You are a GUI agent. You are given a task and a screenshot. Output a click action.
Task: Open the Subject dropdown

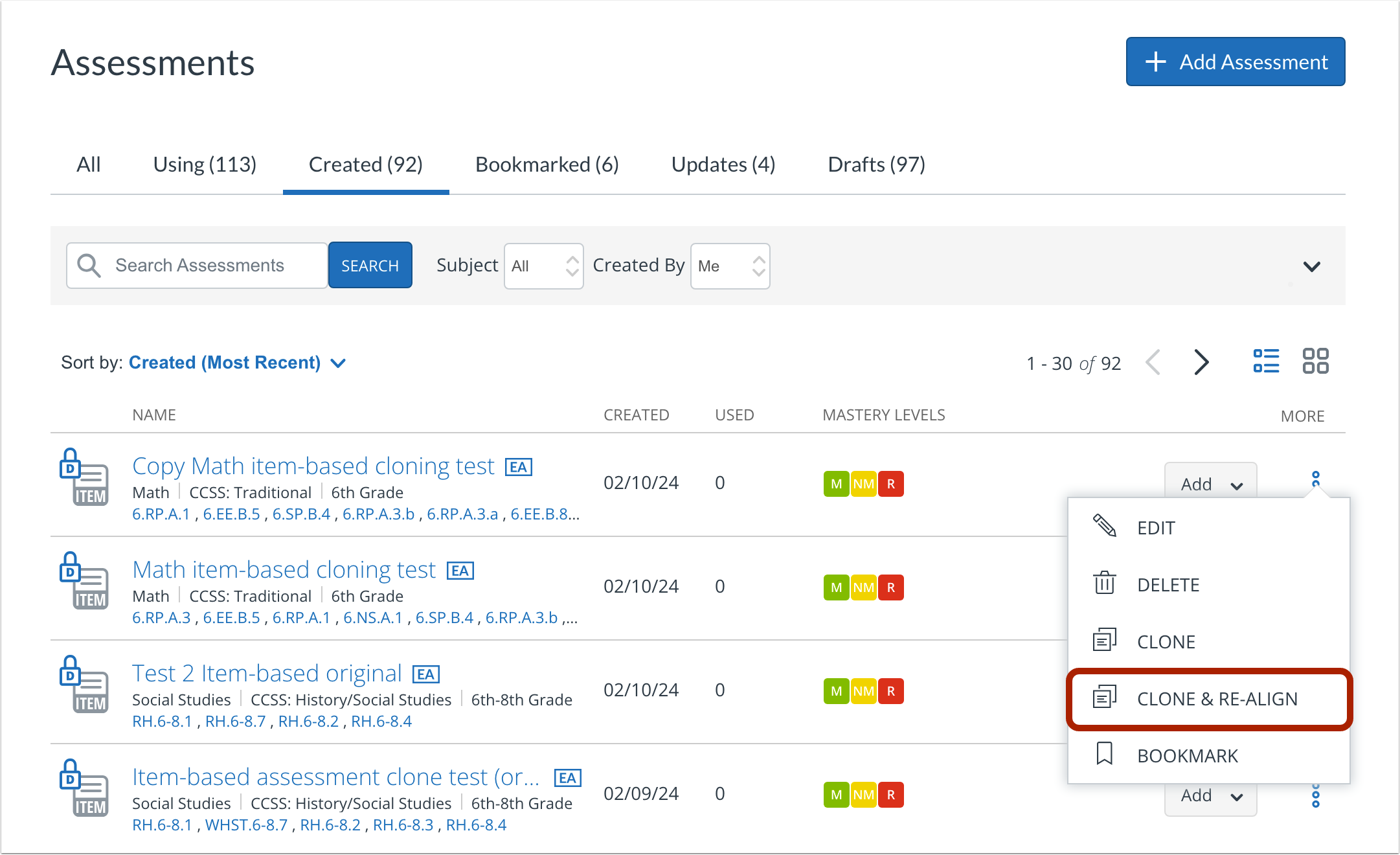(544, 266)
